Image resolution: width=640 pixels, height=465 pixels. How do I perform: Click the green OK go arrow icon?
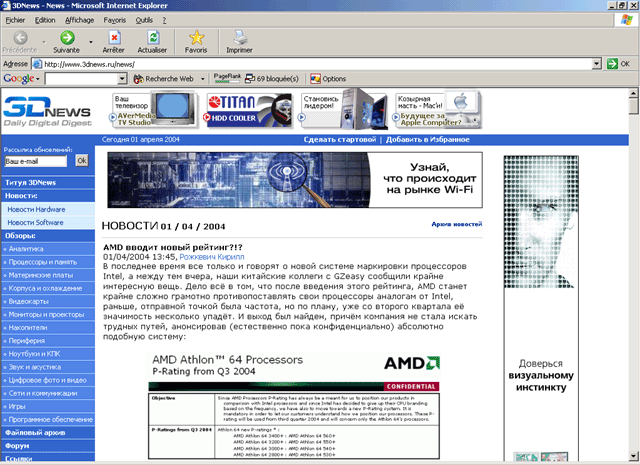pos(612,64)
